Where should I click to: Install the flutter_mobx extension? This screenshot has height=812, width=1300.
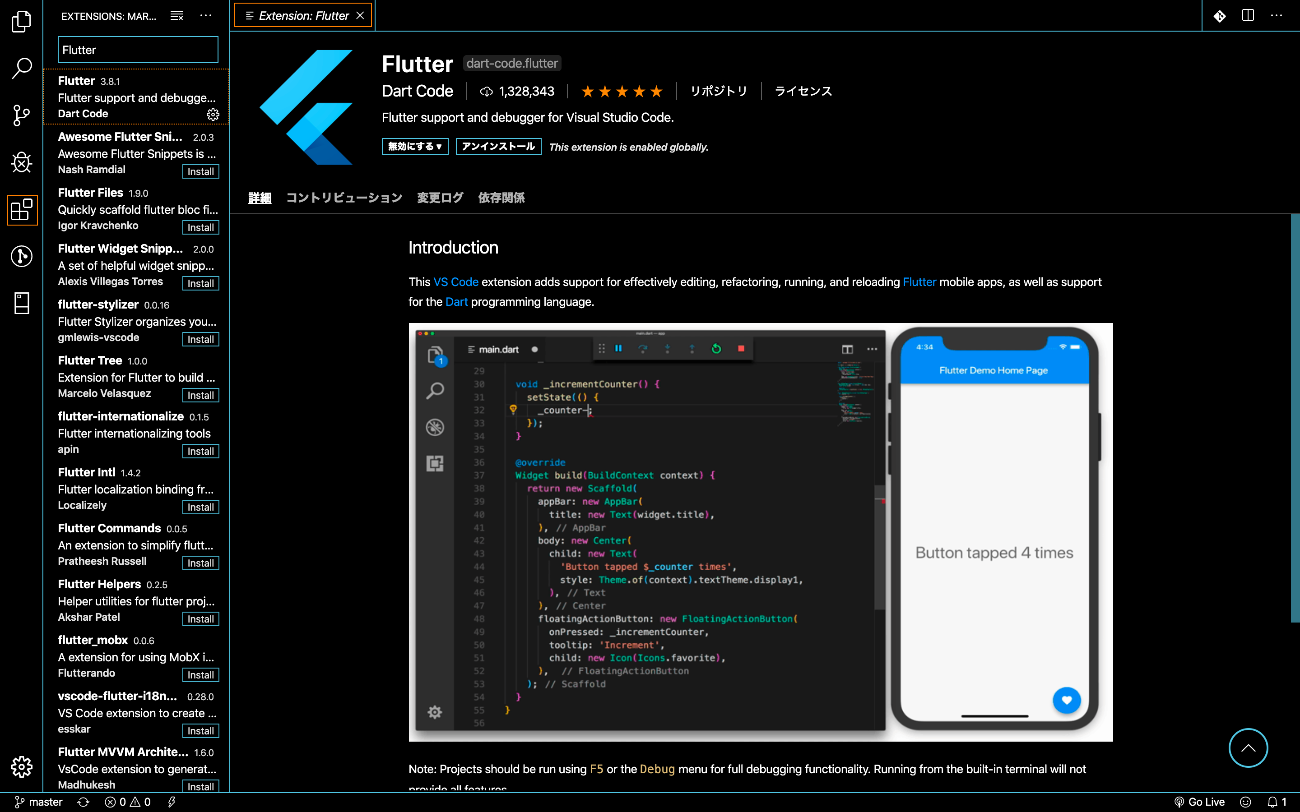tap(201, 676)
